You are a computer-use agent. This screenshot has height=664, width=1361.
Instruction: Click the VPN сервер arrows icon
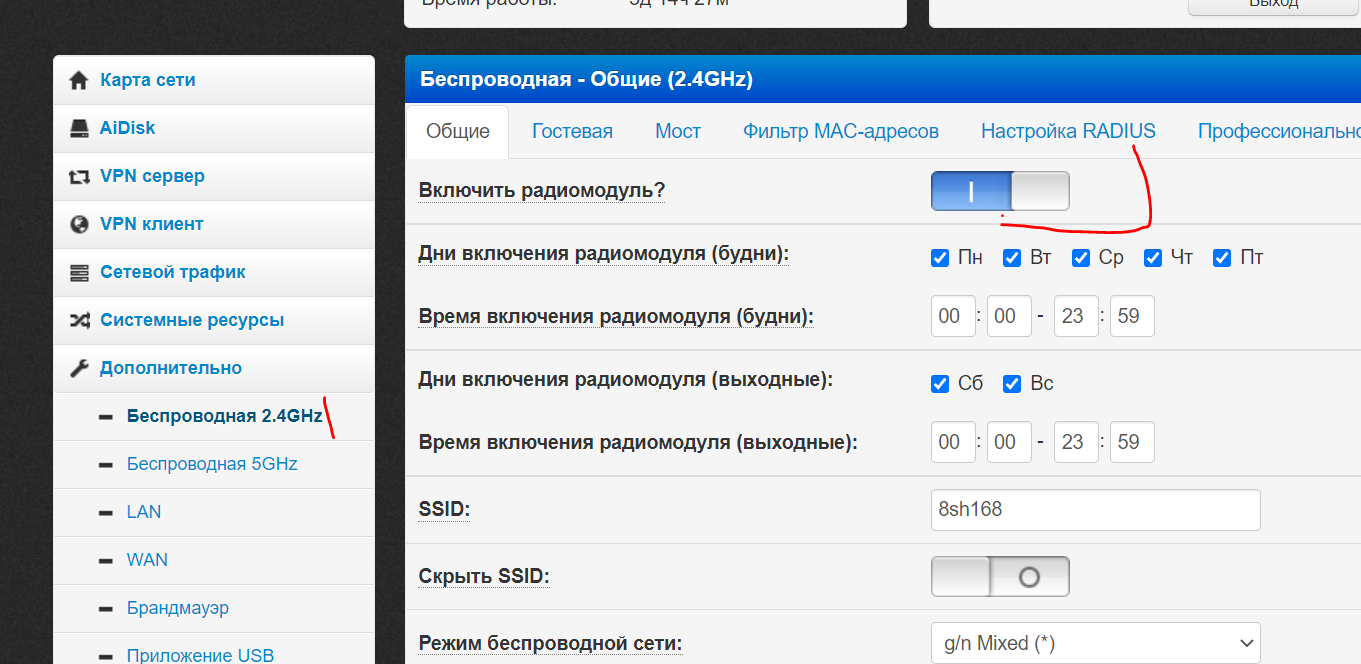[x=79, y=177]
